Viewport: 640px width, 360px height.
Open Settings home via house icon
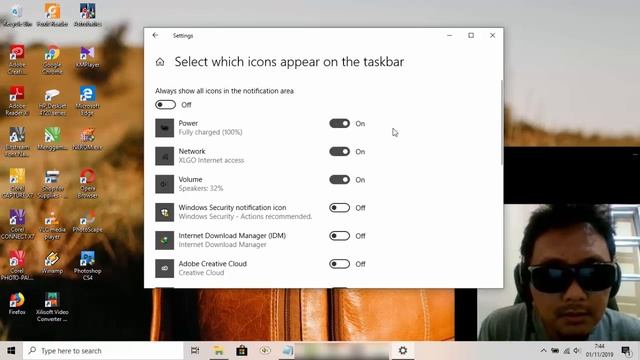pos(160,62)
